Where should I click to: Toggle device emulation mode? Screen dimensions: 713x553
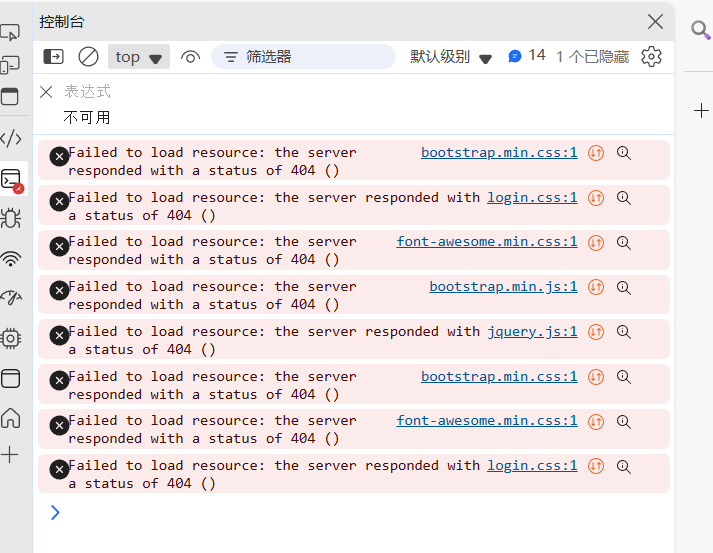[x=10, y=65]
